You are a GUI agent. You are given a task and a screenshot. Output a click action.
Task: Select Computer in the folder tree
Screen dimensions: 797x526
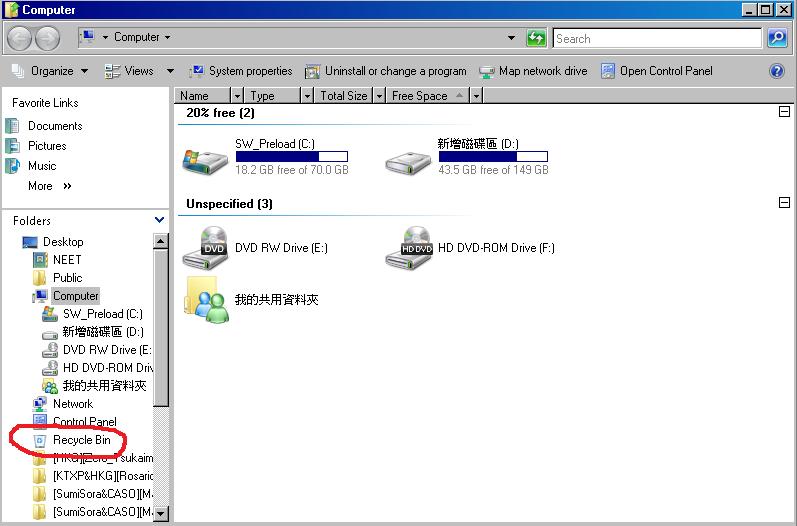[76, 296]
